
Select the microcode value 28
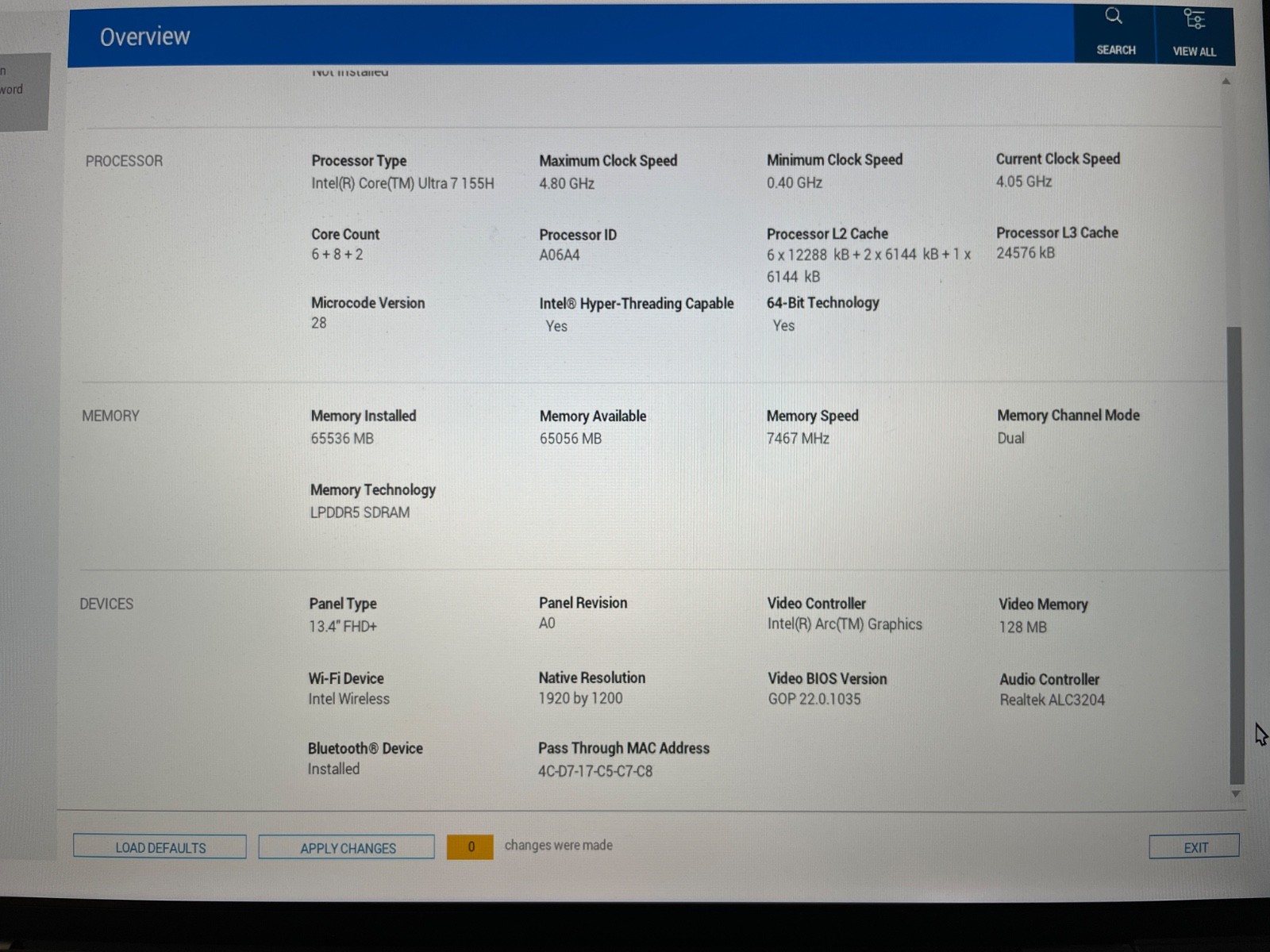[319, 323]
